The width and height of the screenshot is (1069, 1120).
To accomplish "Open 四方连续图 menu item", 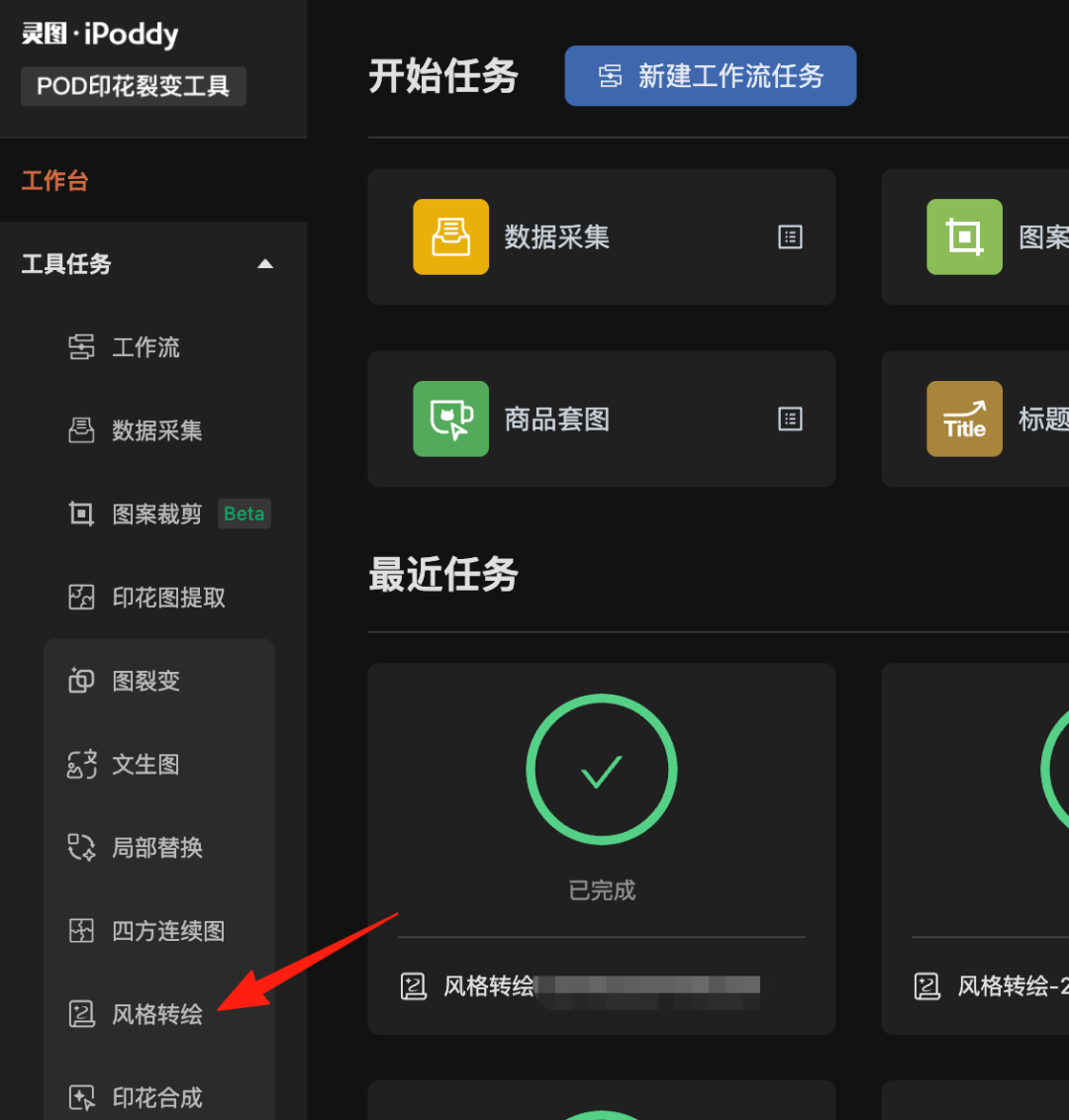I will (x=168, y=931).
